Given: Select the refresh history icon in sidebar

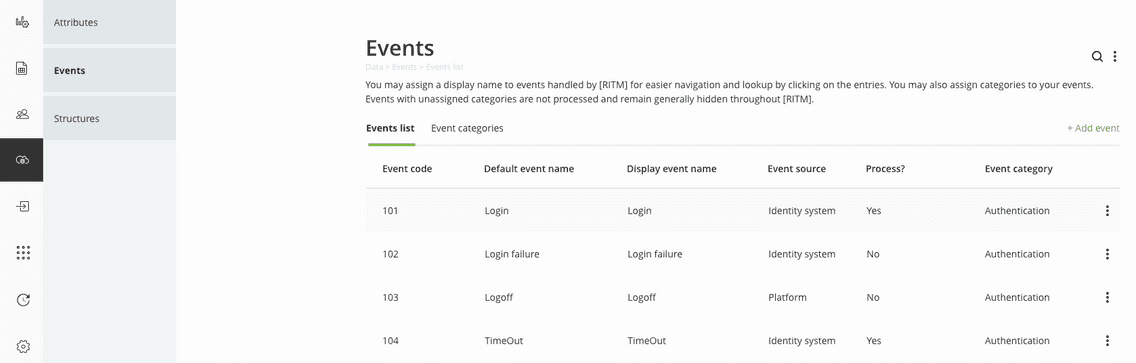Looking at the screenshot, I should click(22, 299).
